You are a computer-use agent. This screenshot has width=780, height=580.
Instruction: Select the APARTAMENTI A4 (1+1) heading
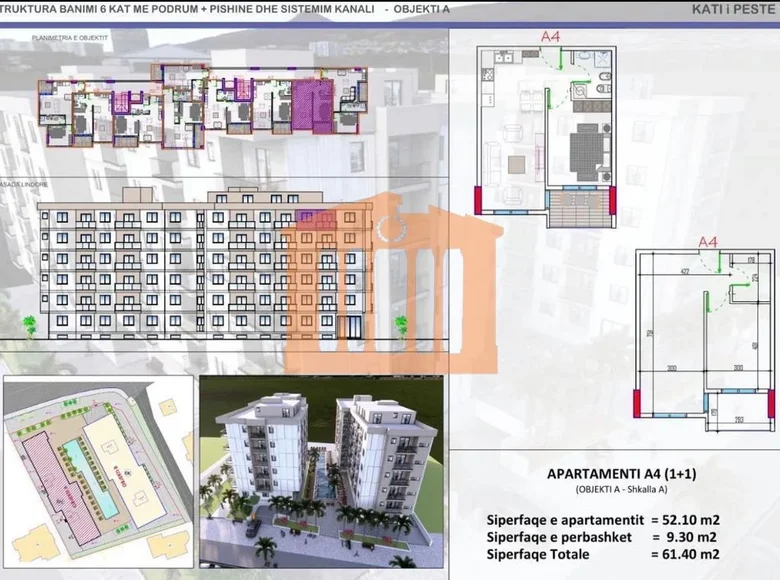[622, 474]
